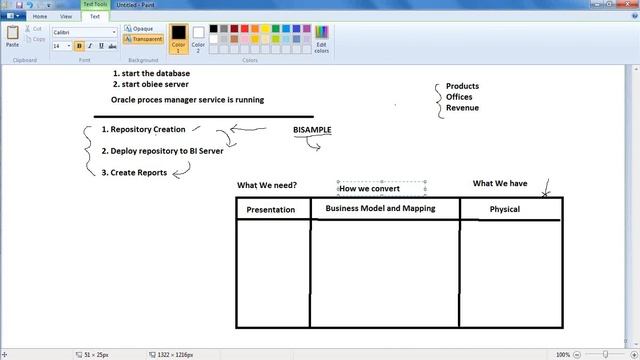Pick the turquoise blue swatch
This screenshot has height=360, width=640.
[x=286, y=29]
